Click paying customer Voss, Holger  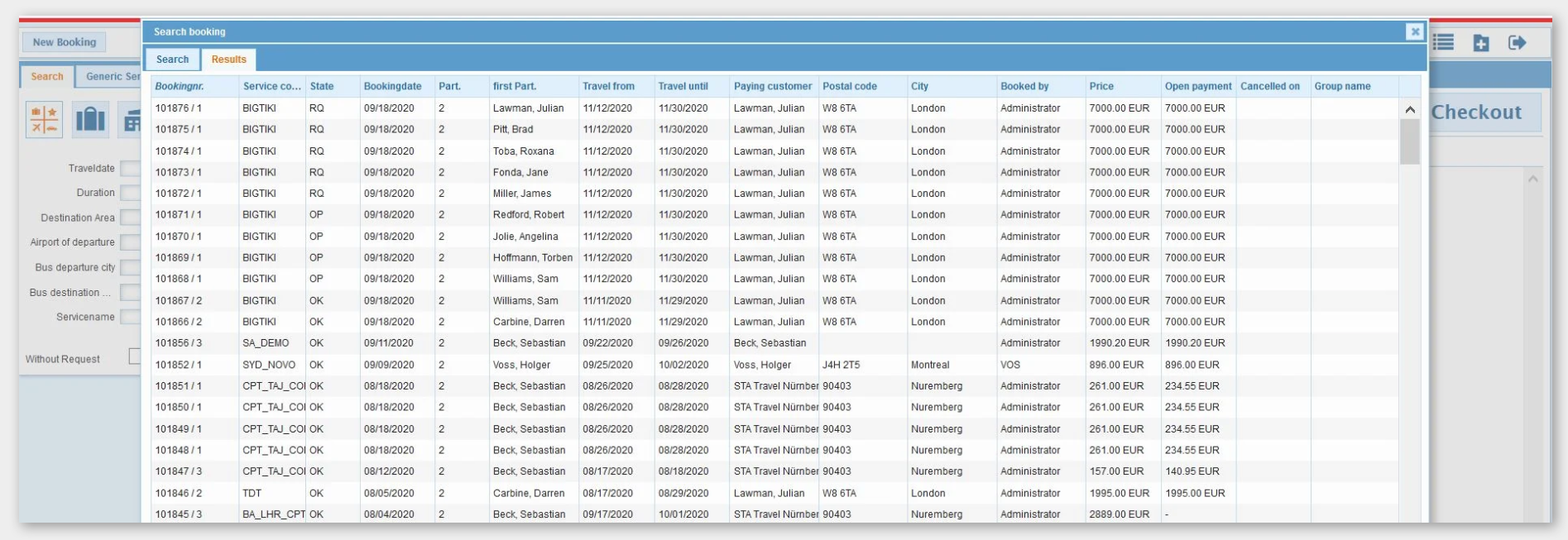pyautogui.click(x=762, y=365)
